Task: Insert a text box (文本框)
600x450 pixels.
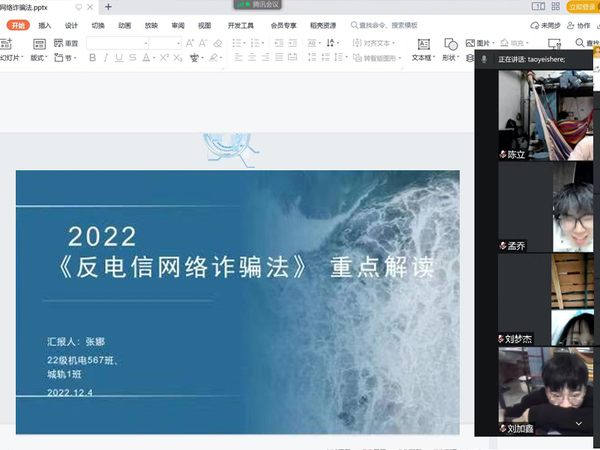Action: 423,50
